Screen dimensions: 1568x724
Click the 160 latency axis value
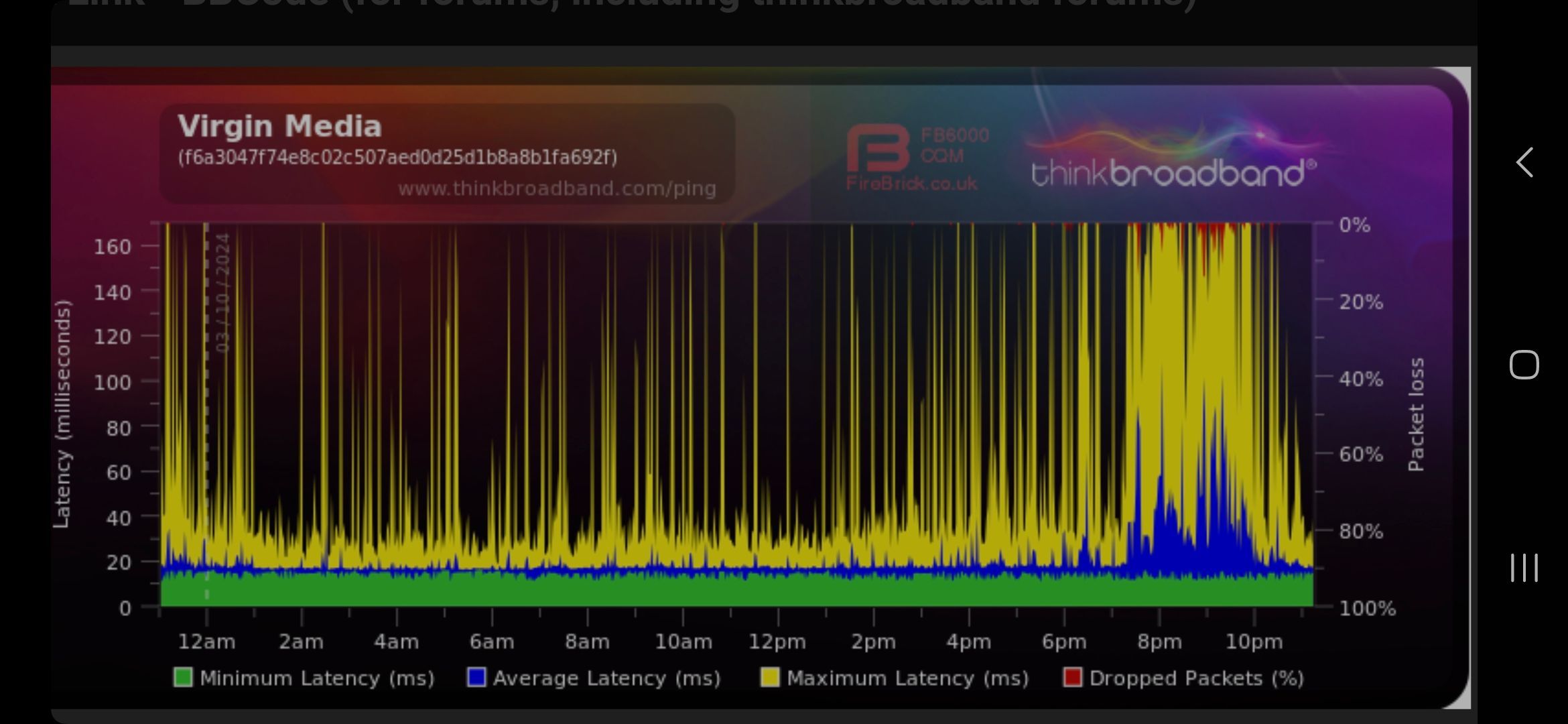click(113, 247)
